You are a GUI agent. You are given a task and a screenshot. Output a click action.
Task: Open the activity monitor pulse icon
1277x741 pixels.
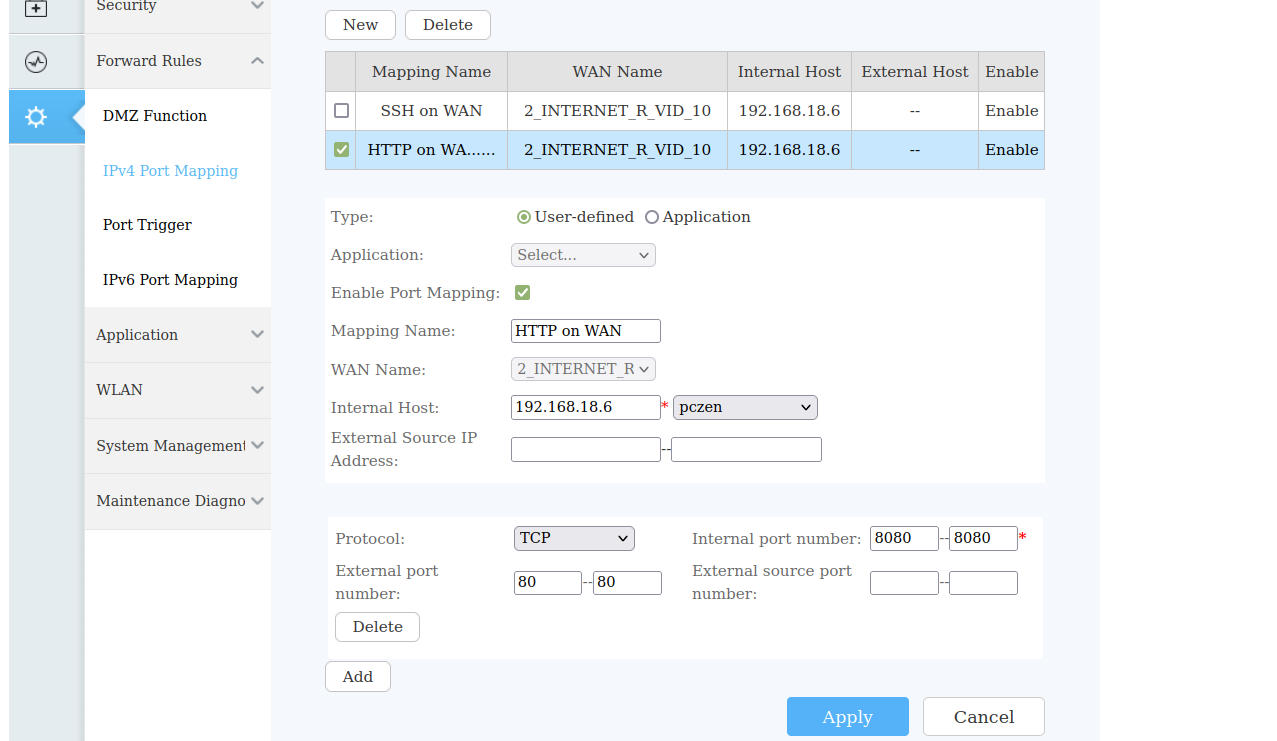(x=37, y=62)
